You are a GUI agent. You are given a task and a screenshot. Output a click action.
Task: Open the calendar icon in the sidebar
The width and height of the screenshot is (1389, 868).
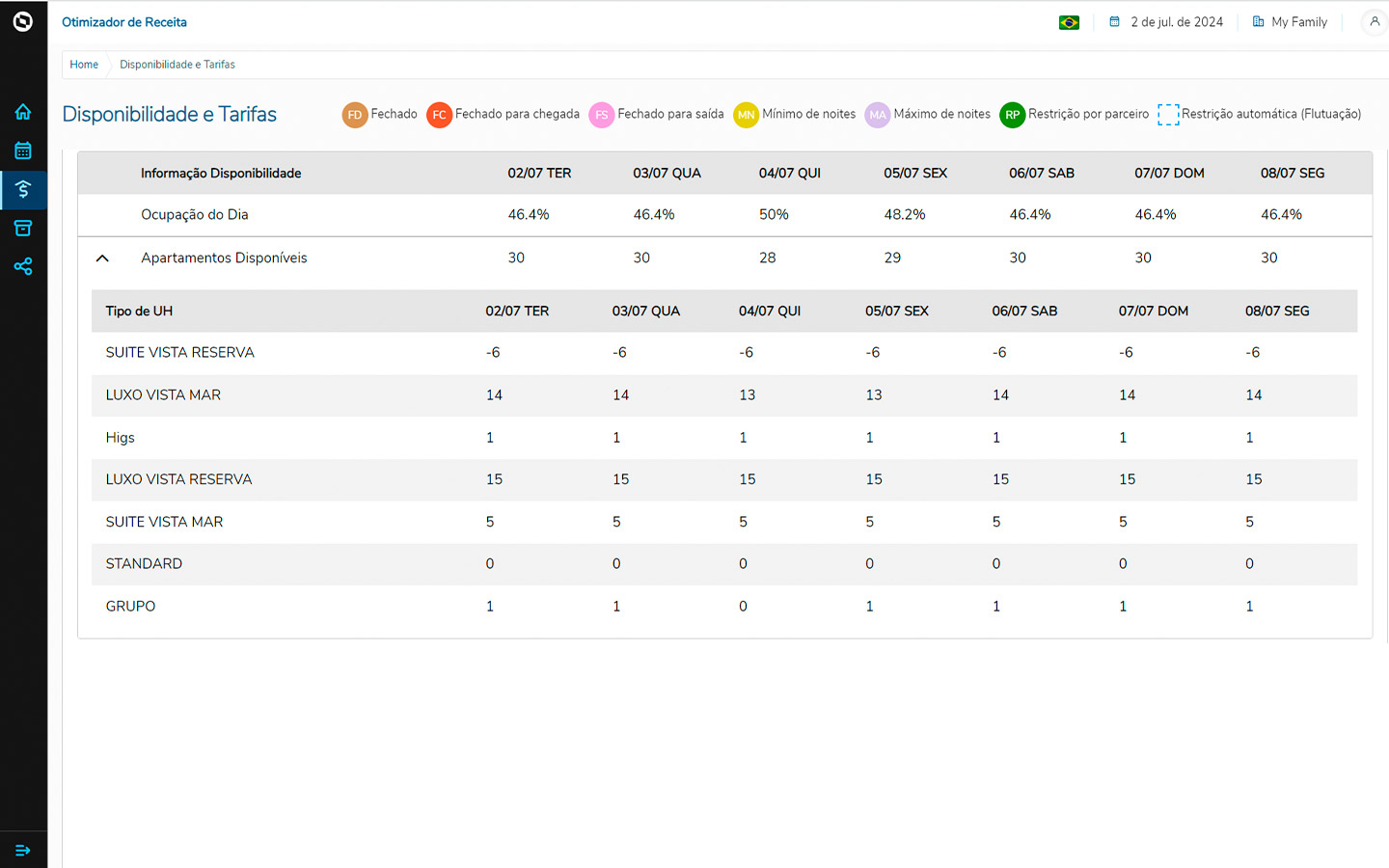(23, 150)
